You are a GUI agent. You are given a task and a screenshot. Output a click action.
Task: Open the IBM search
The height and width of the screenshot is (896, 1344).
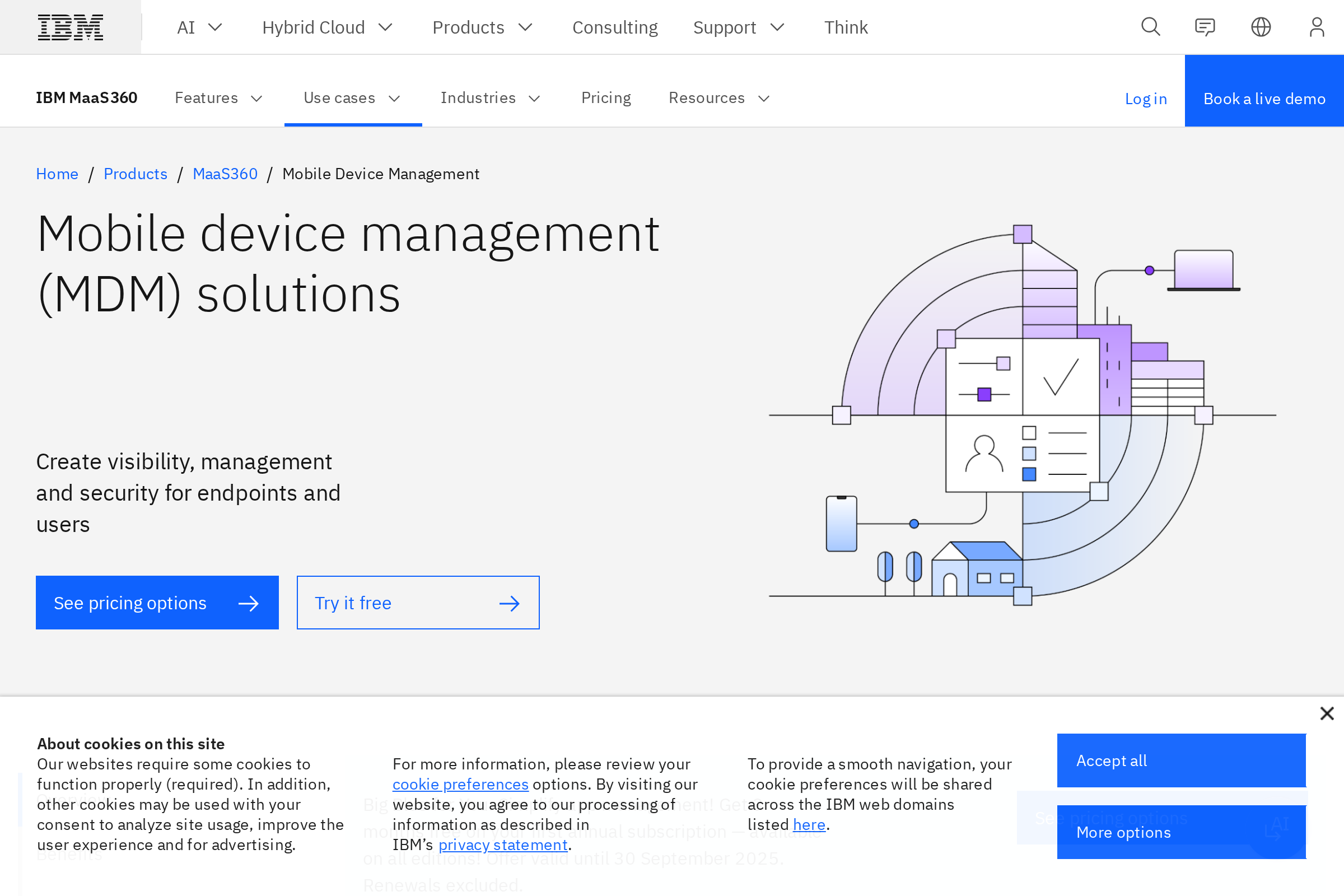pos(1150,26)
